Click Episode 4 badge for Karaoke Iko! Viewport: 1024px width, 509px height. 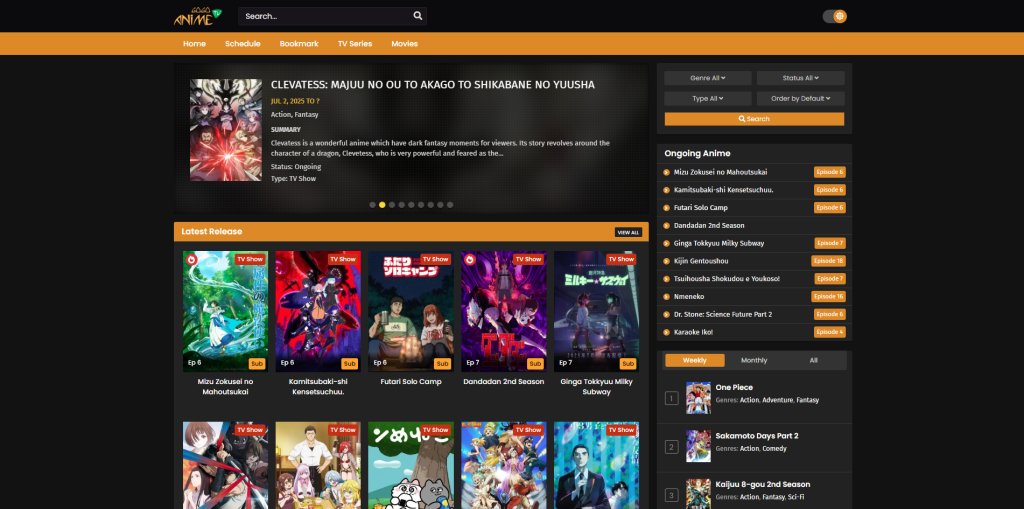coord(829,332)
